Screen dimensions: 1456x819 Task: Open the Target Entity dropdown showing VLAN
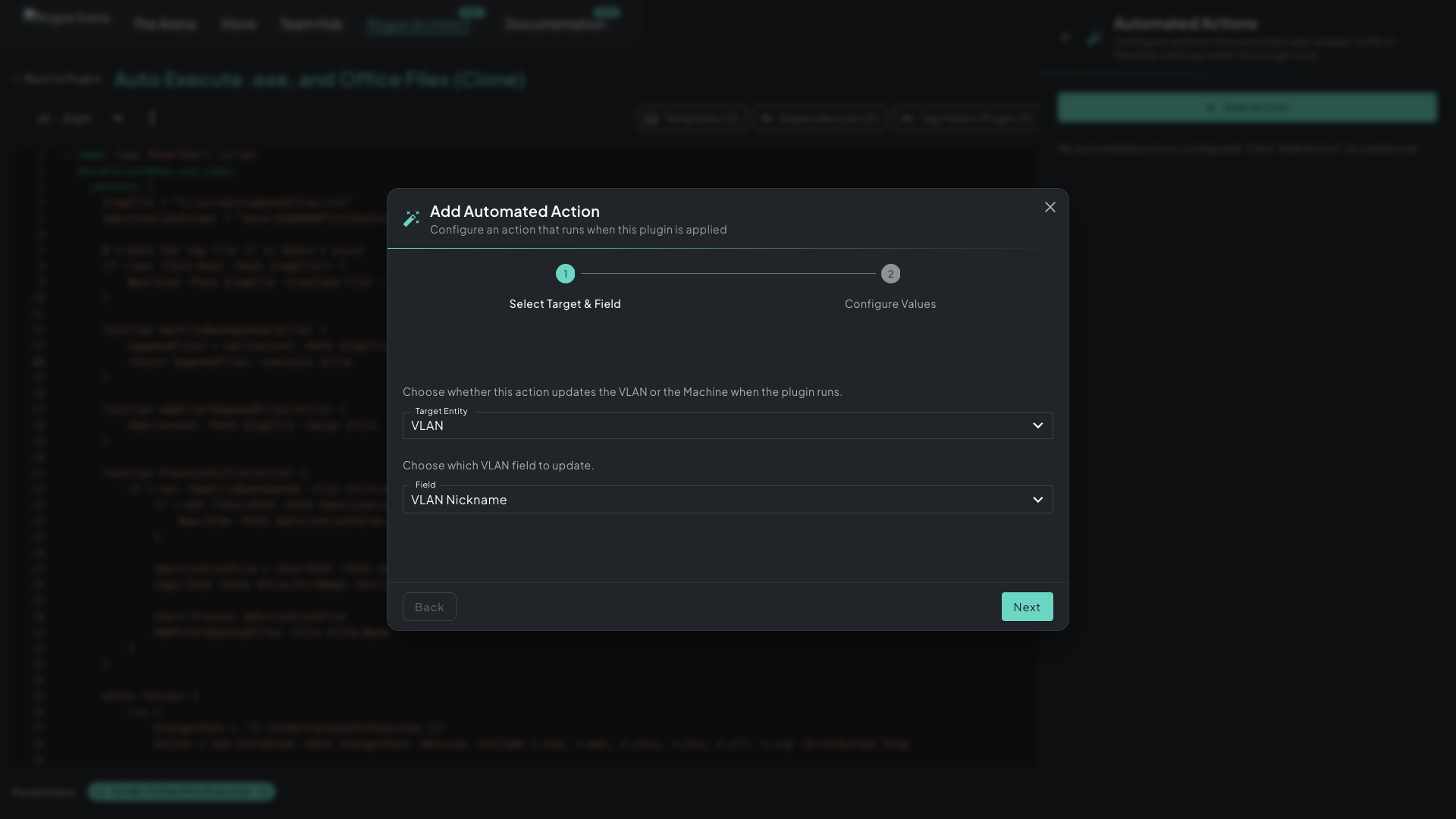pyautogui.click(x=727, y=425)
